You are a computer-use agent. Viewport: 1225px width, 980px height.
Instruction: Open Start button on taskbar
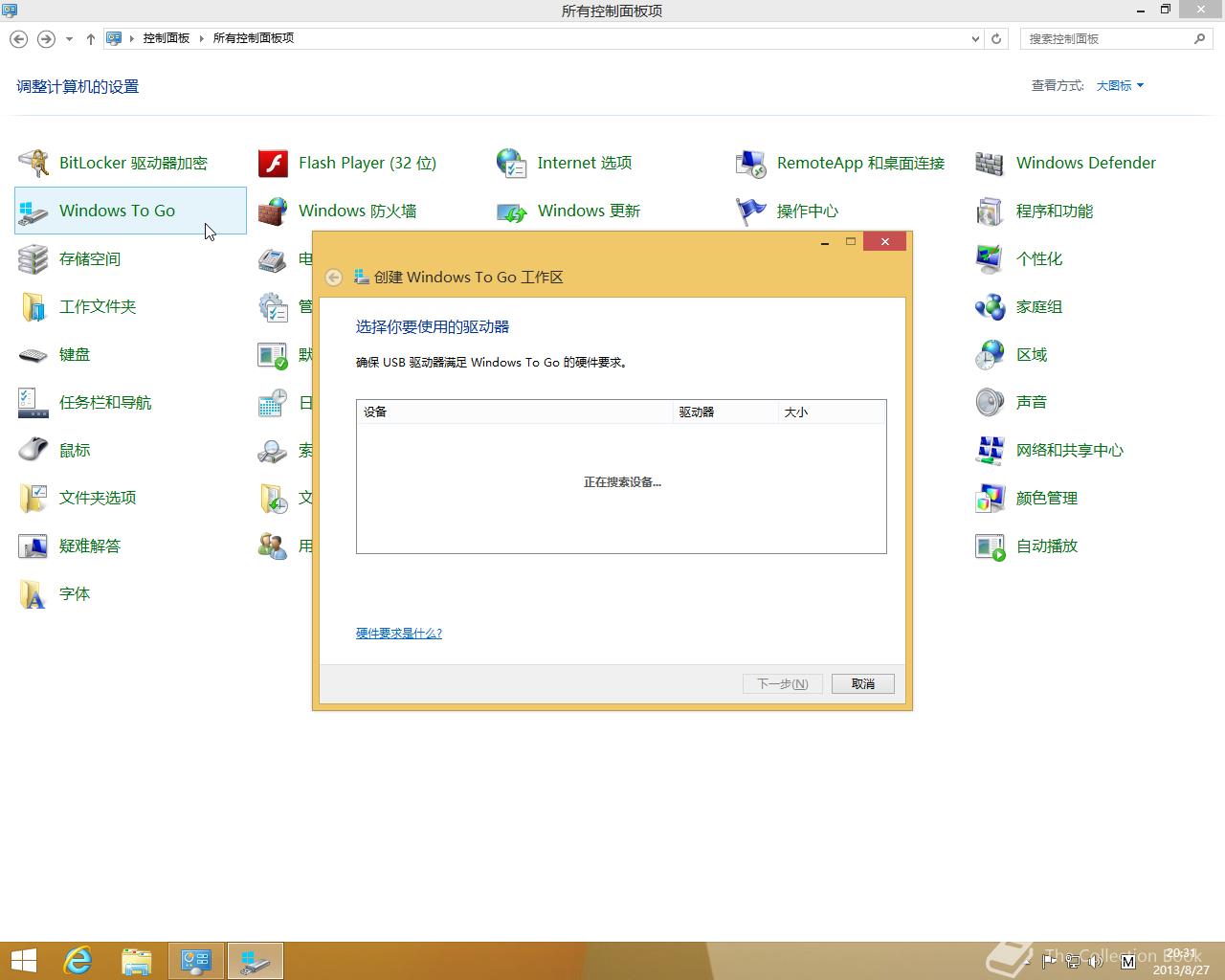23,961
